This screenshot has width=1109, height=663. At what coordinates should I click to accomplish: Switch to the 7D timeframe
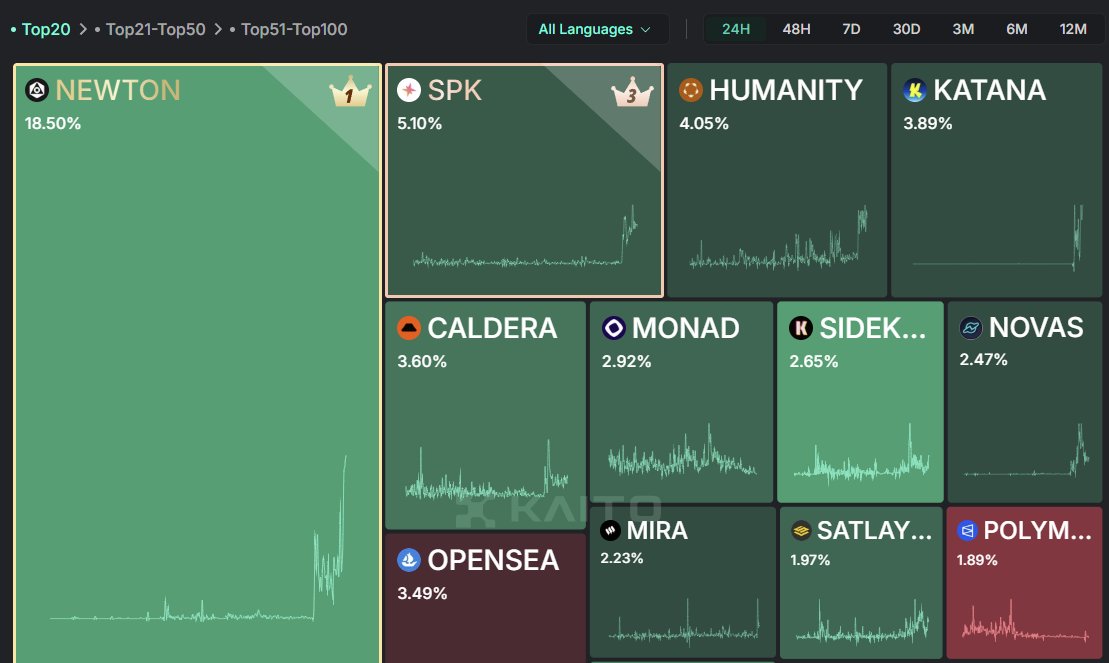(851, 29)
